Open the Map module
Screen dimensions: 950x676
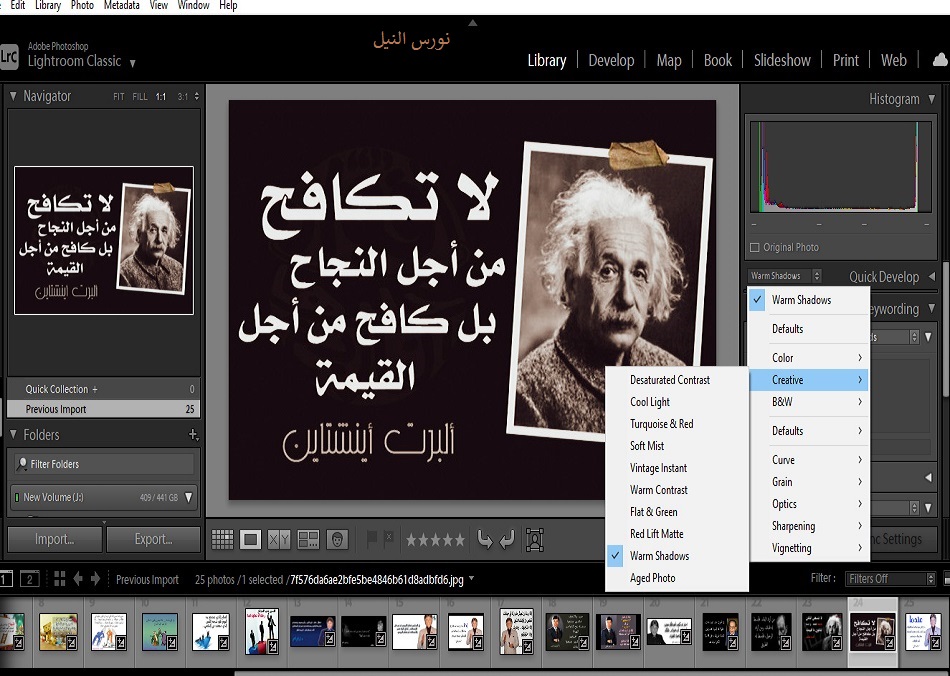(669, 61)
